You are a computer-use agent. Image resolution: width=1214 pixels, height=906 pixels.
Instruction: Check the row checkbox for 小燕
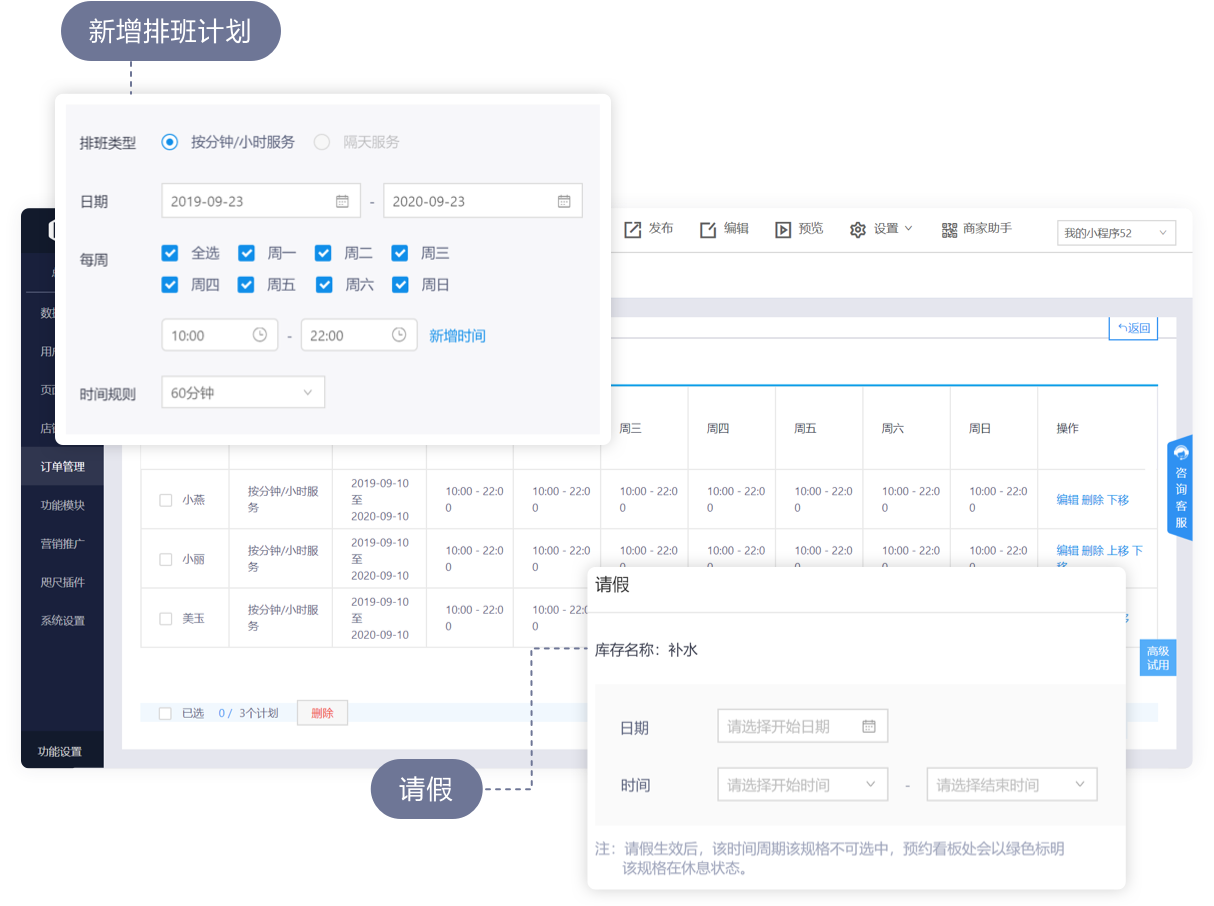click(166, 500)
